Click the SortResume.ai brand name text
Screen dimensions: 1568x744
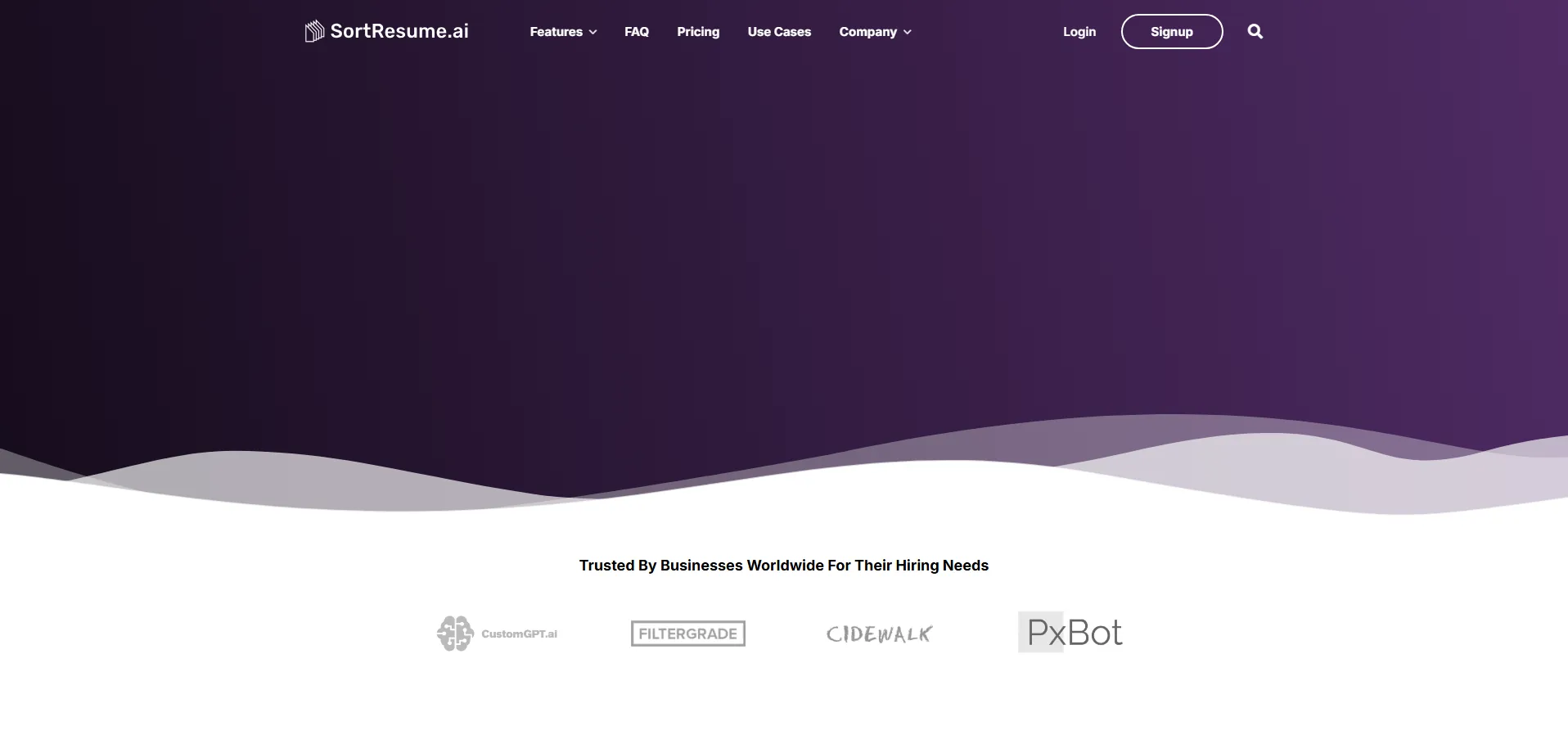(x=399, y=31)
